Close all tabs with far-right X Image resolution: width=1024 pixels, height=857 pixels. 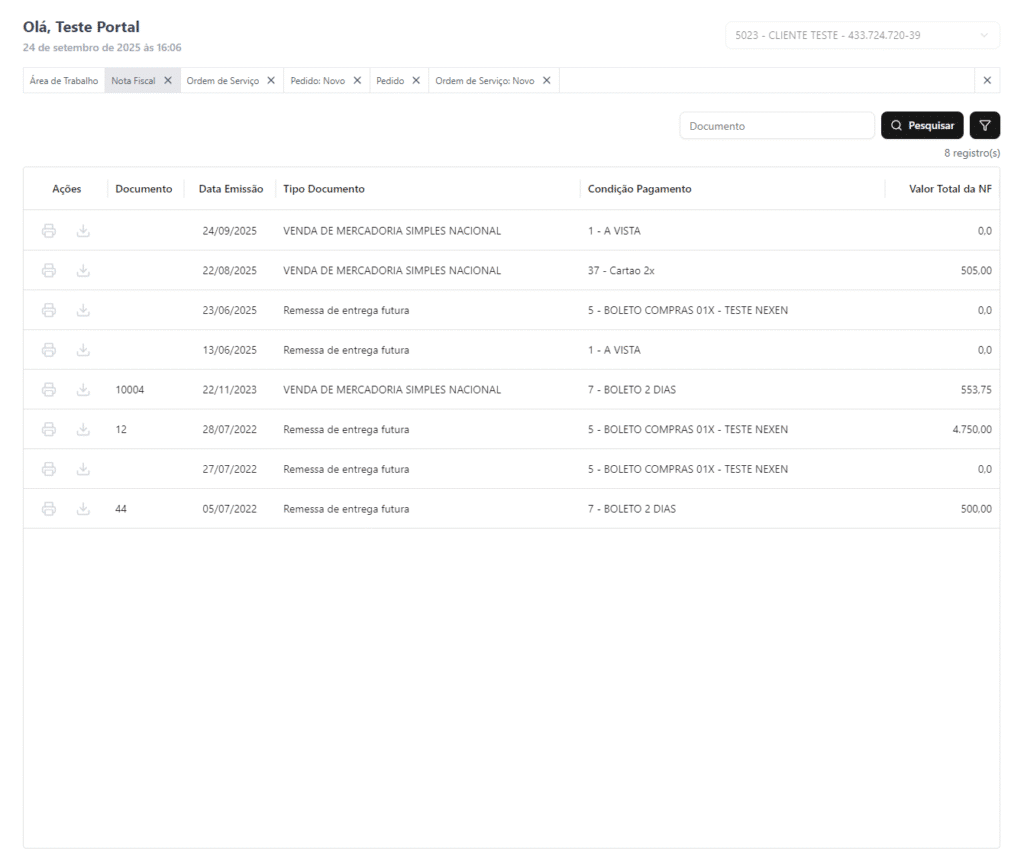[x=987, y=81]
